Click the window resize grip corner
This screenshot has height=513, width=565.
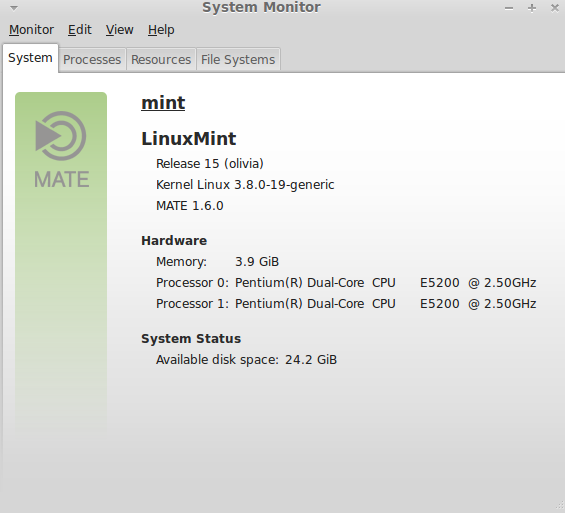tap(561, 508)
